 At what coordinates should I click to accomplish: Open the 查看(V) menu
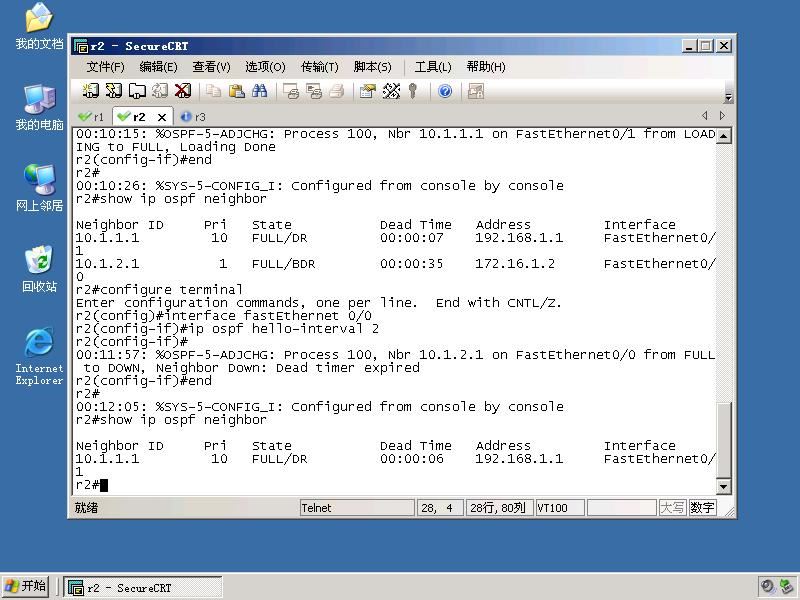coord(211,67)
